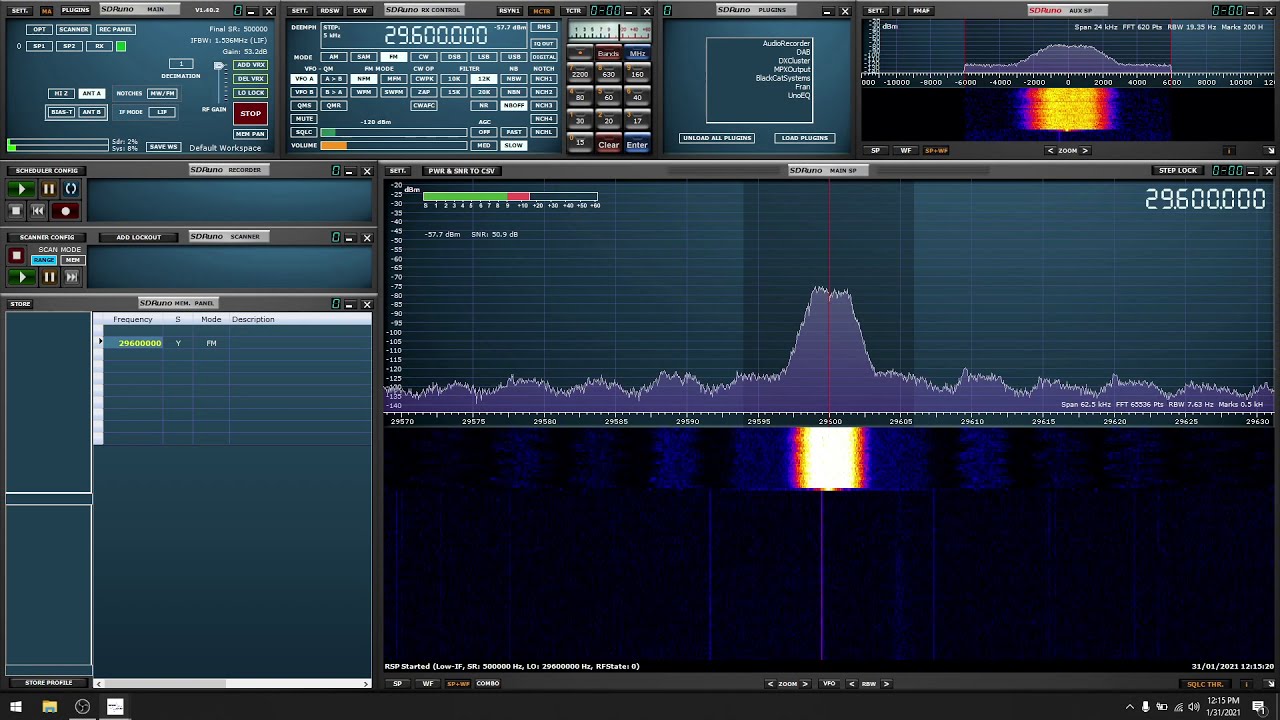Open the volume icon in system tray
The height and width of the screenshot is (720, 1280).
[1193, 707]
